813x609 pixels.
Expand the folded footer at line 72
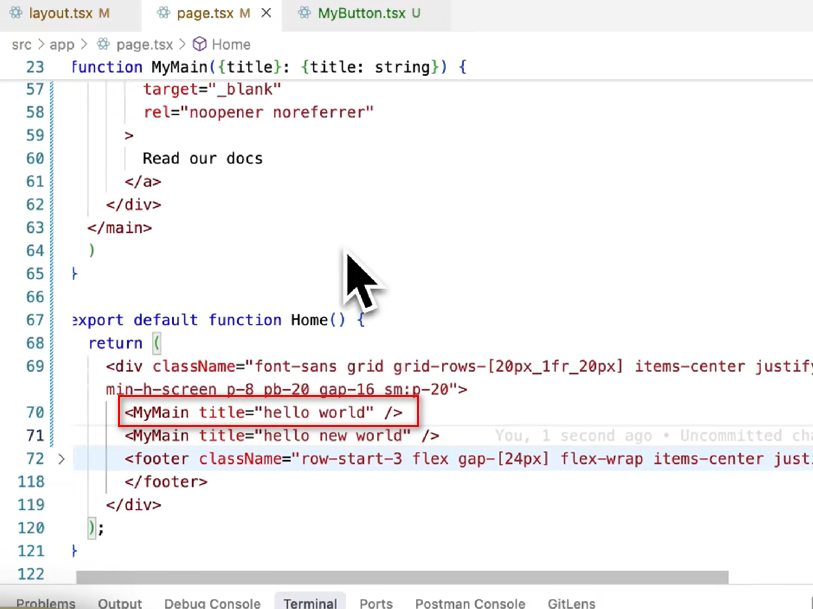pos(61,459)
